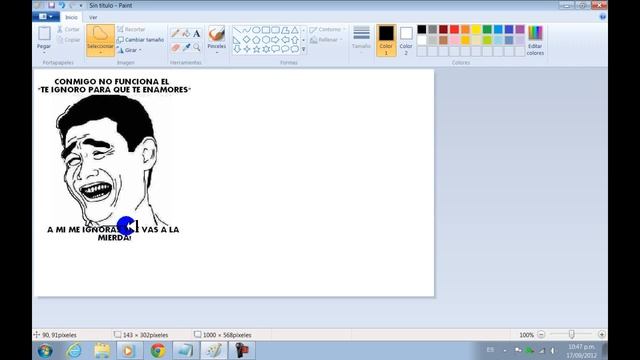
Task: Choose the green color swatch
Action: (x=487, y=29)
